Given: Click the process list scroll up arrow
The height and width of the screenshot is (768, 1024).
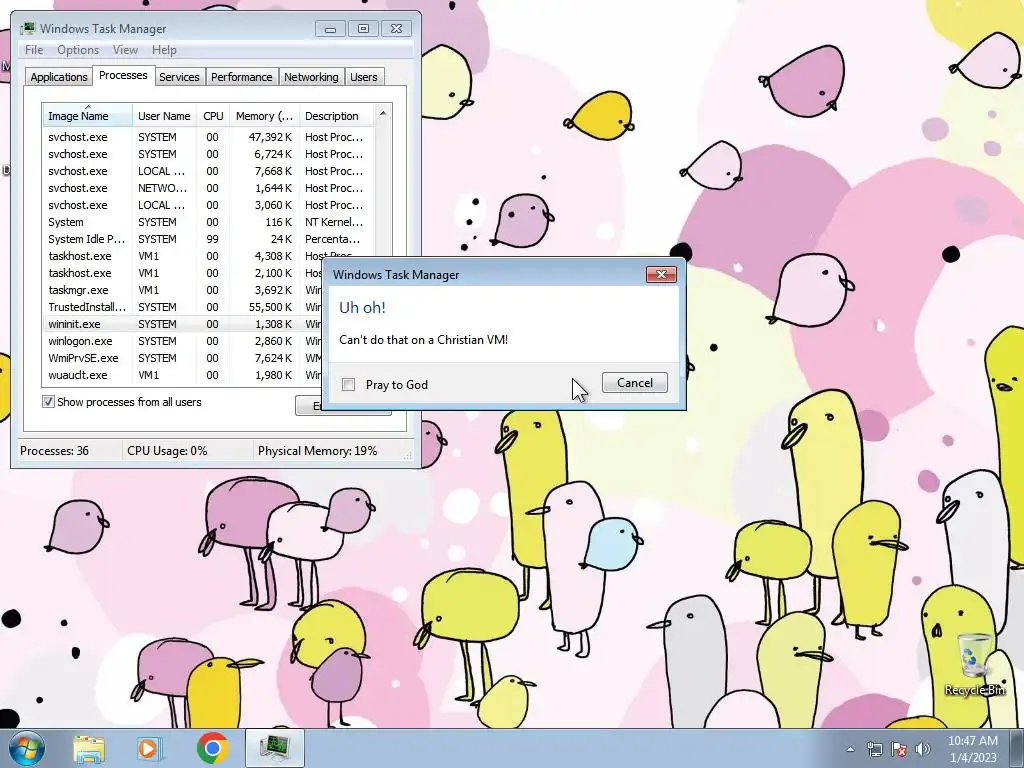Looking at the screenshot, I should click(x=383, y=114).
